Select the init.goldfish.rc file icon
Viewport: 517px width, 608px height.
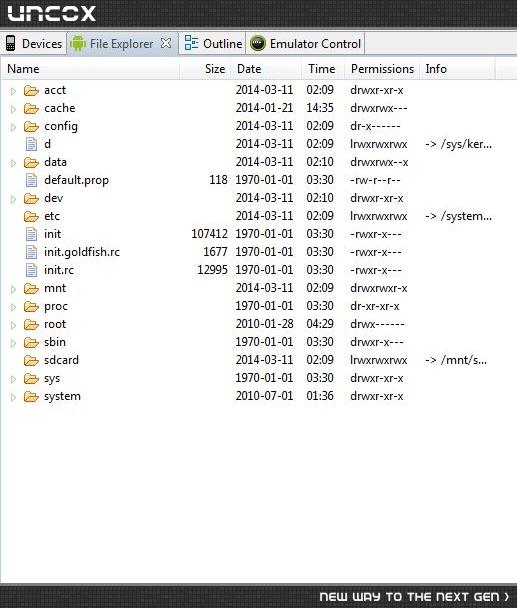pos(31,252)
